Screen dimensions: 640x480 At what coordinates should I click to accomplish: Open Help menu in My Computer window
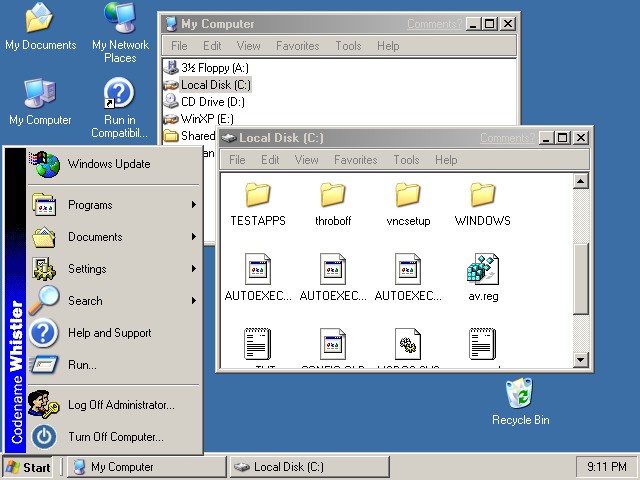pyautogui.click(x=388, y=46)
